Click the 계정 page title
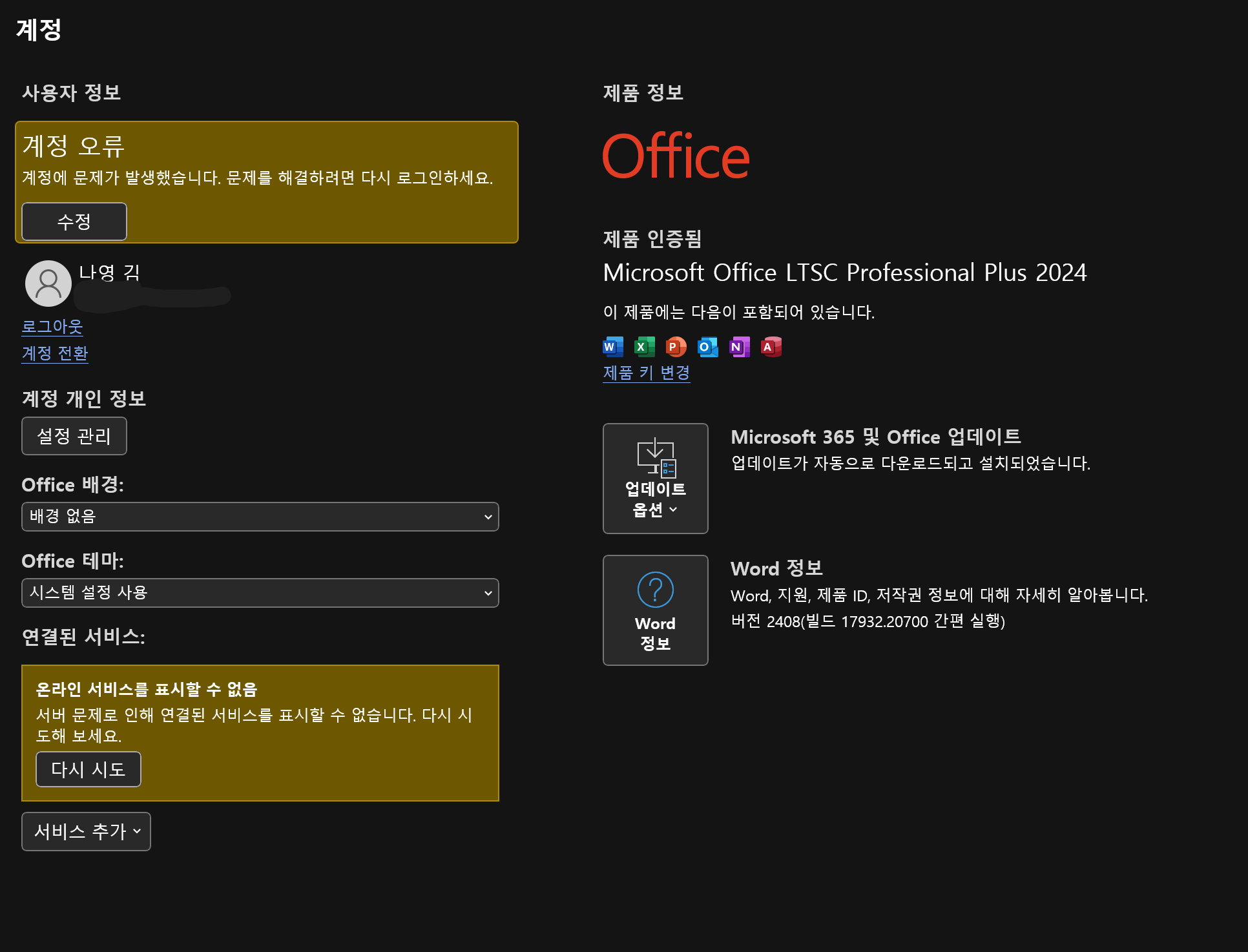 pyautogui.click(x=39, y=30)
